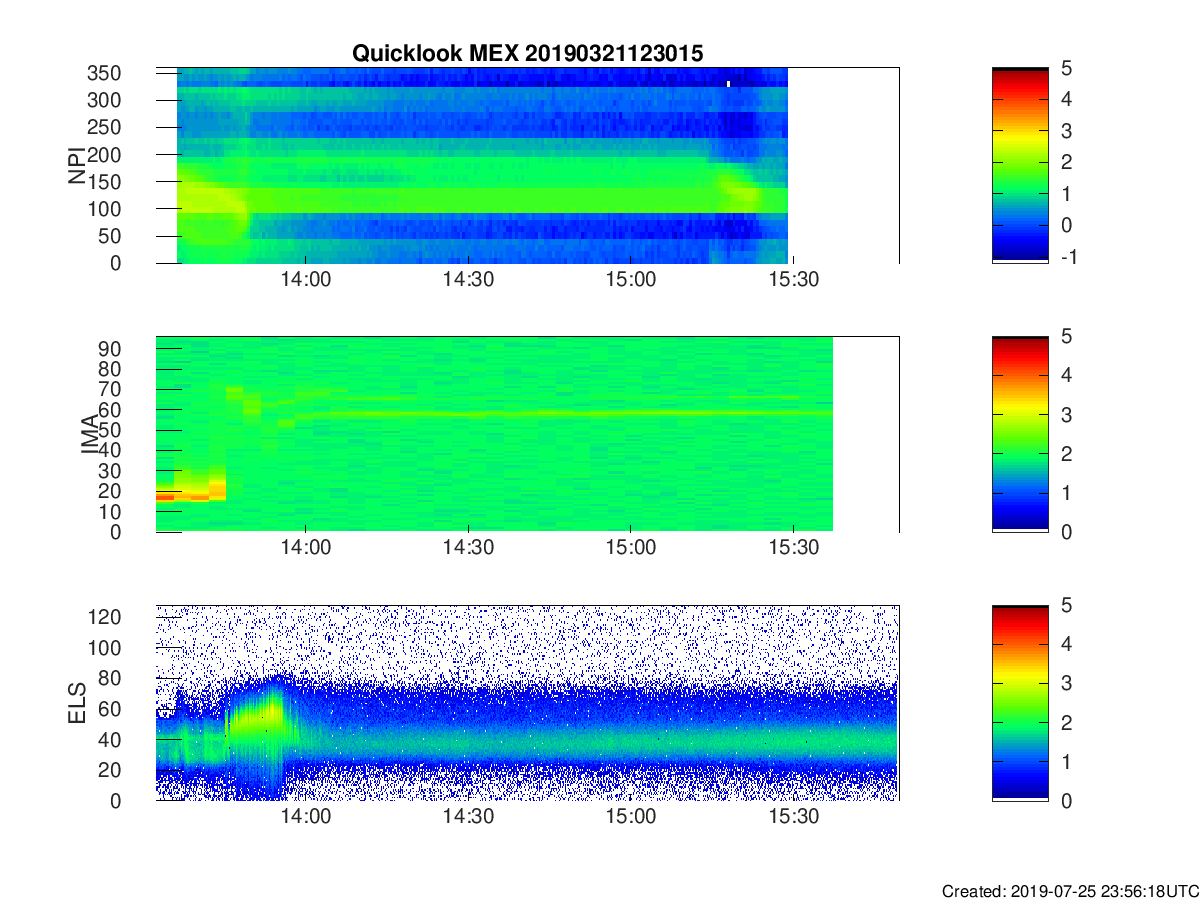The width and height of the screenshot is (1200, 900).
Task: Select the ELS y-axis label
Action: 76,703
